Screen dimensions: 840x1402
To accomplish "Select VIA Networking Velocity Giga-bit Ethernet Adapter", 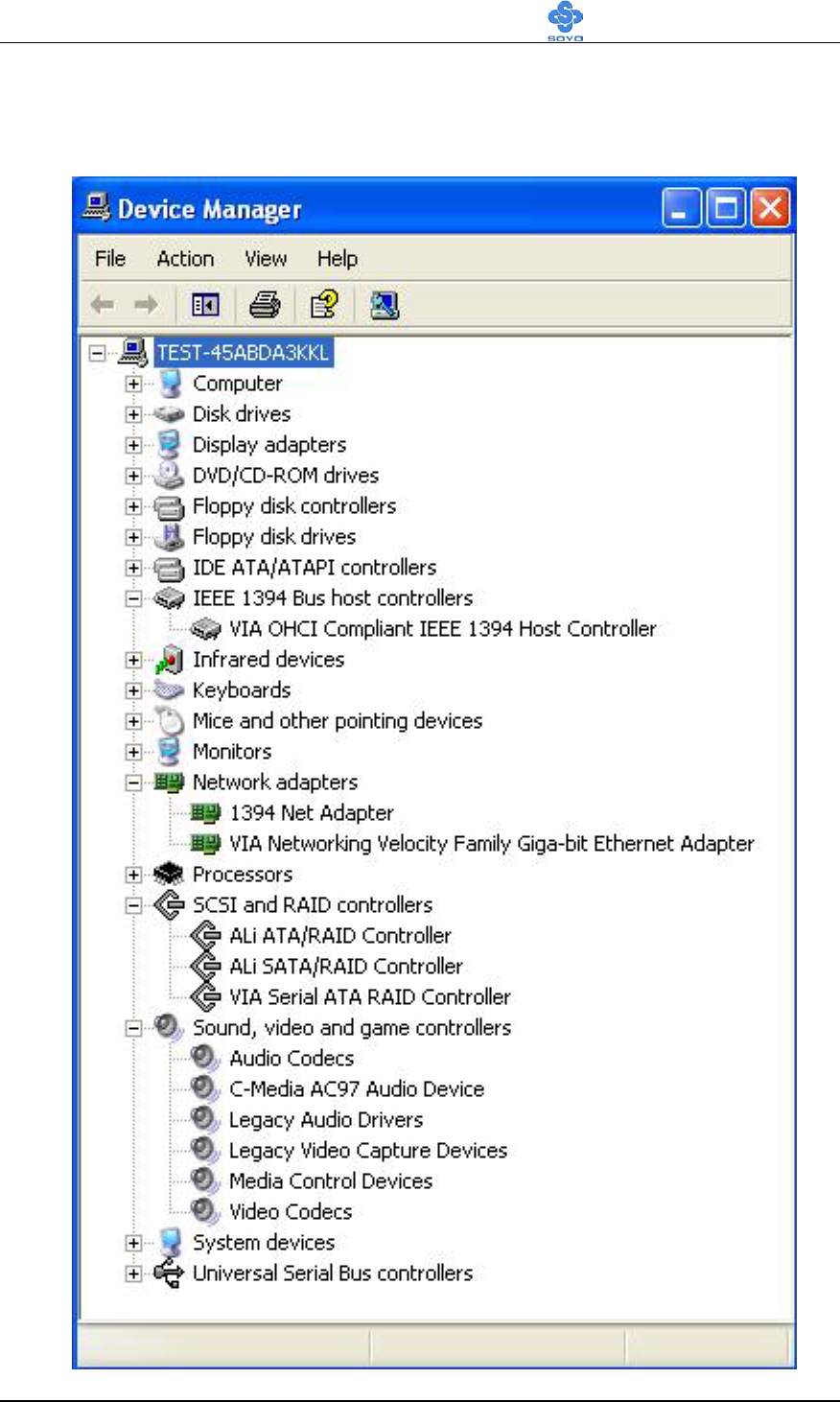I will 492,844.
